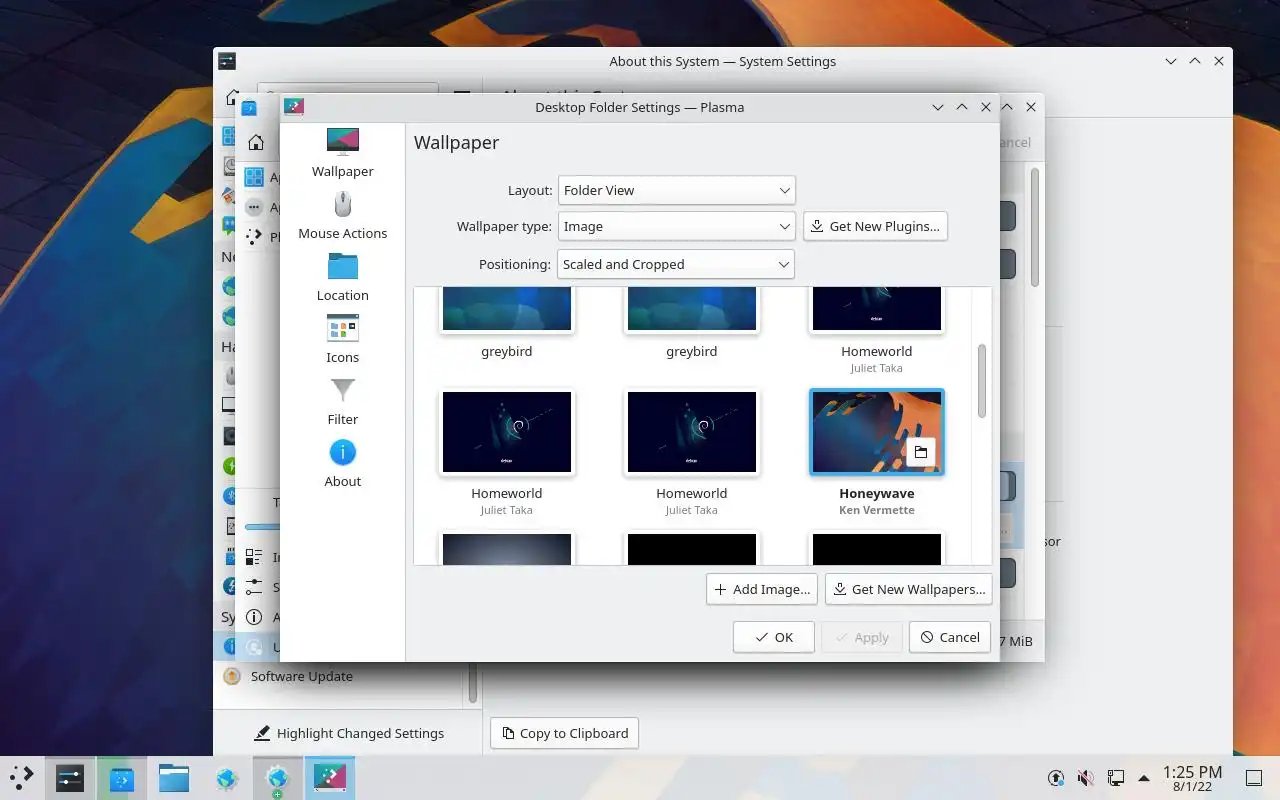
Task: Select the Homeworld thumbnail beside the greybird ones
Action: [877, 309]
